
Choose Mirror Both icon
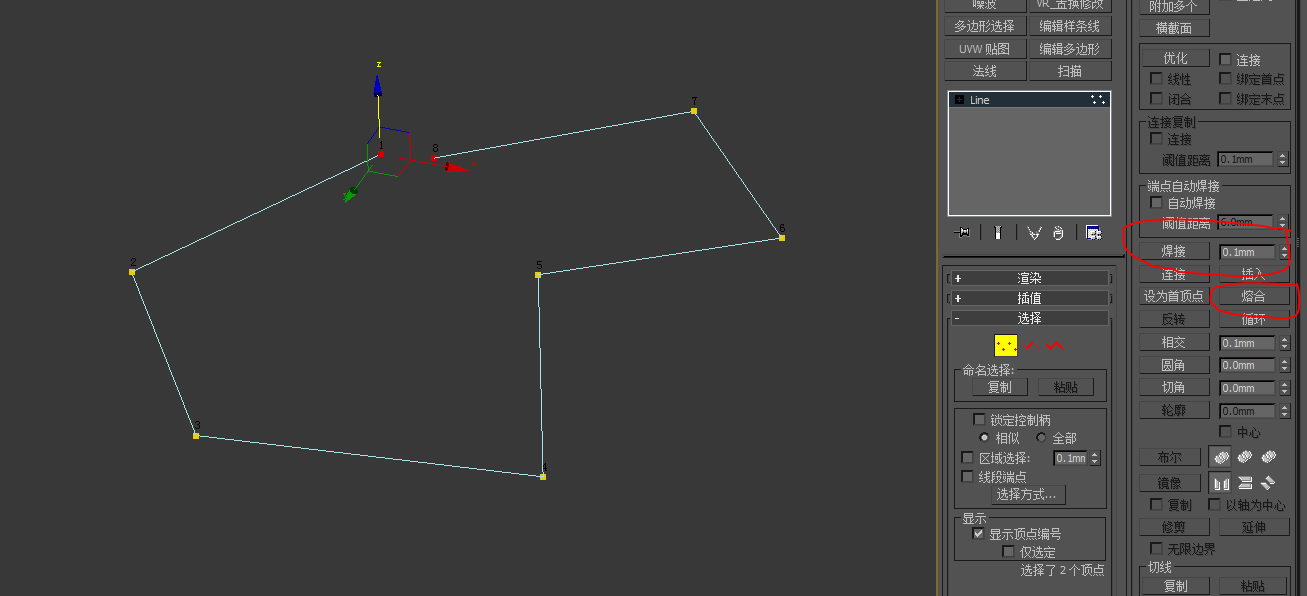[1269, 482]
